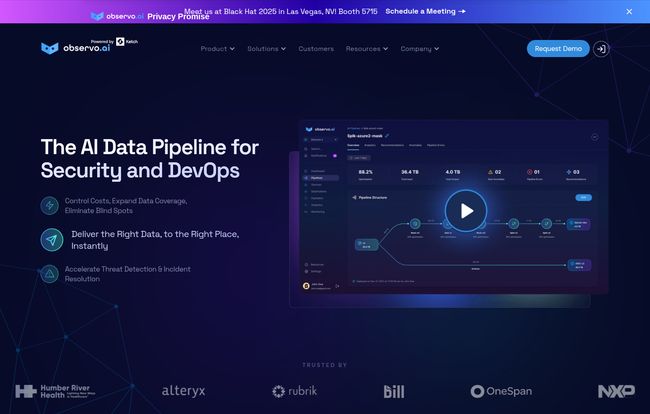Viewport: 650px width, 414px height.
Task: Play the product demo video
Action: coord(466,210)
